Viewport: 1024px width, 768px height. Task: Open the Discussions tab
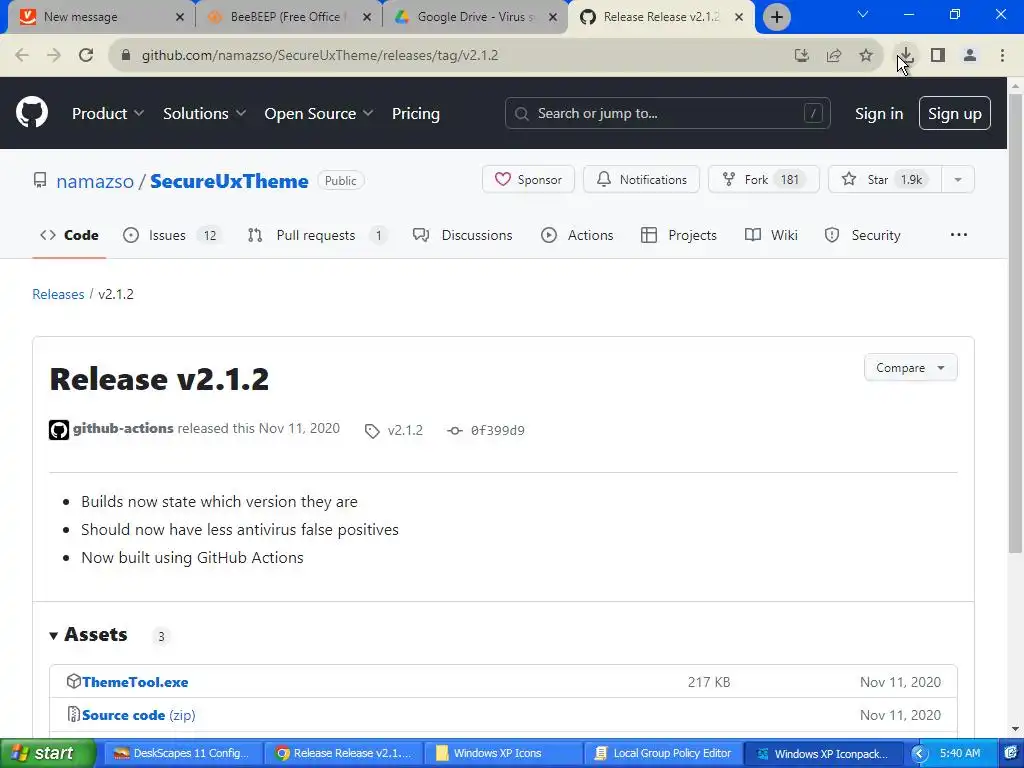(x=463, y=235)
